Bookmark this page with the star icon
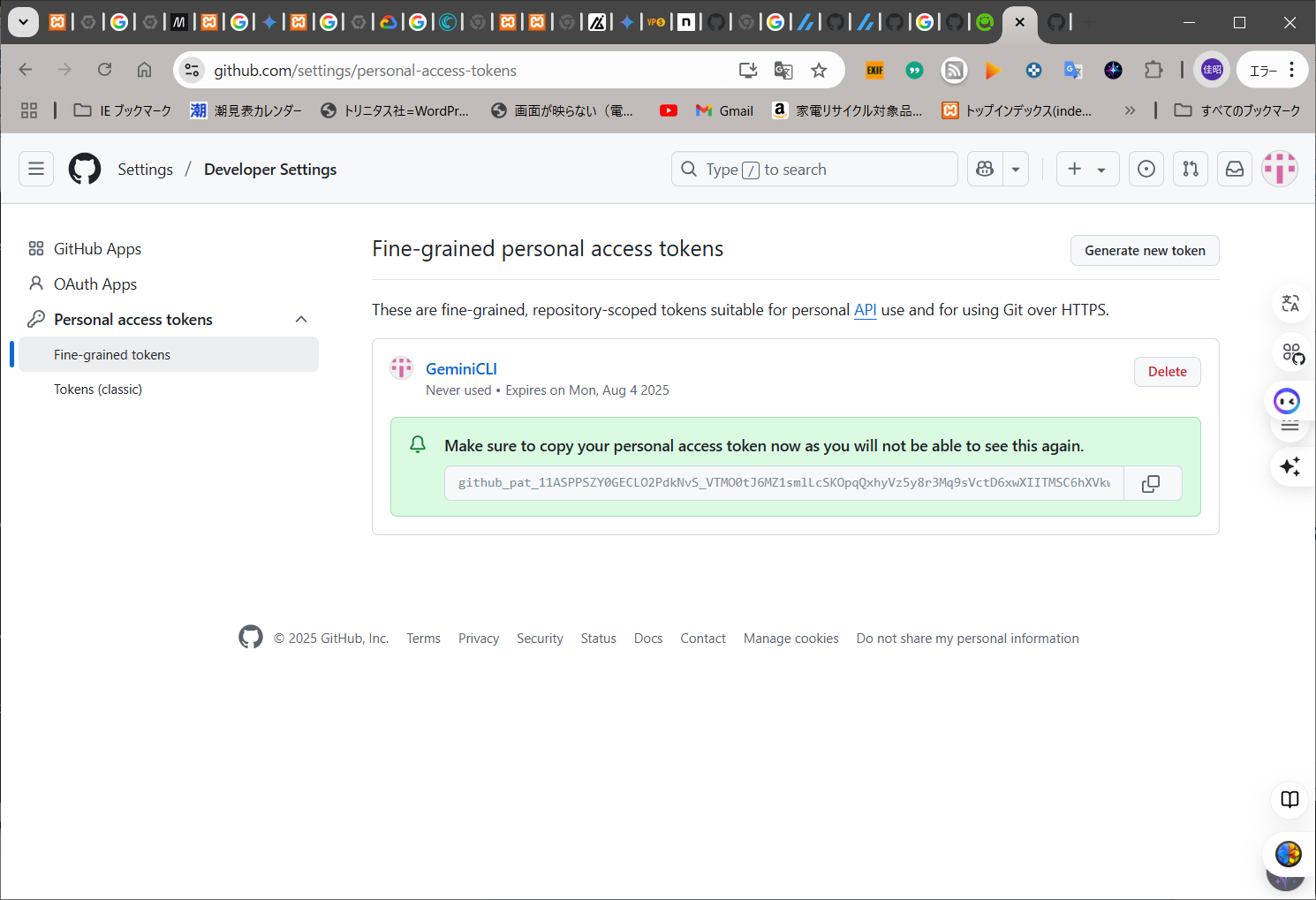Image resolution: width=1316 pixels, height=900 pixels. click(819, 71)
